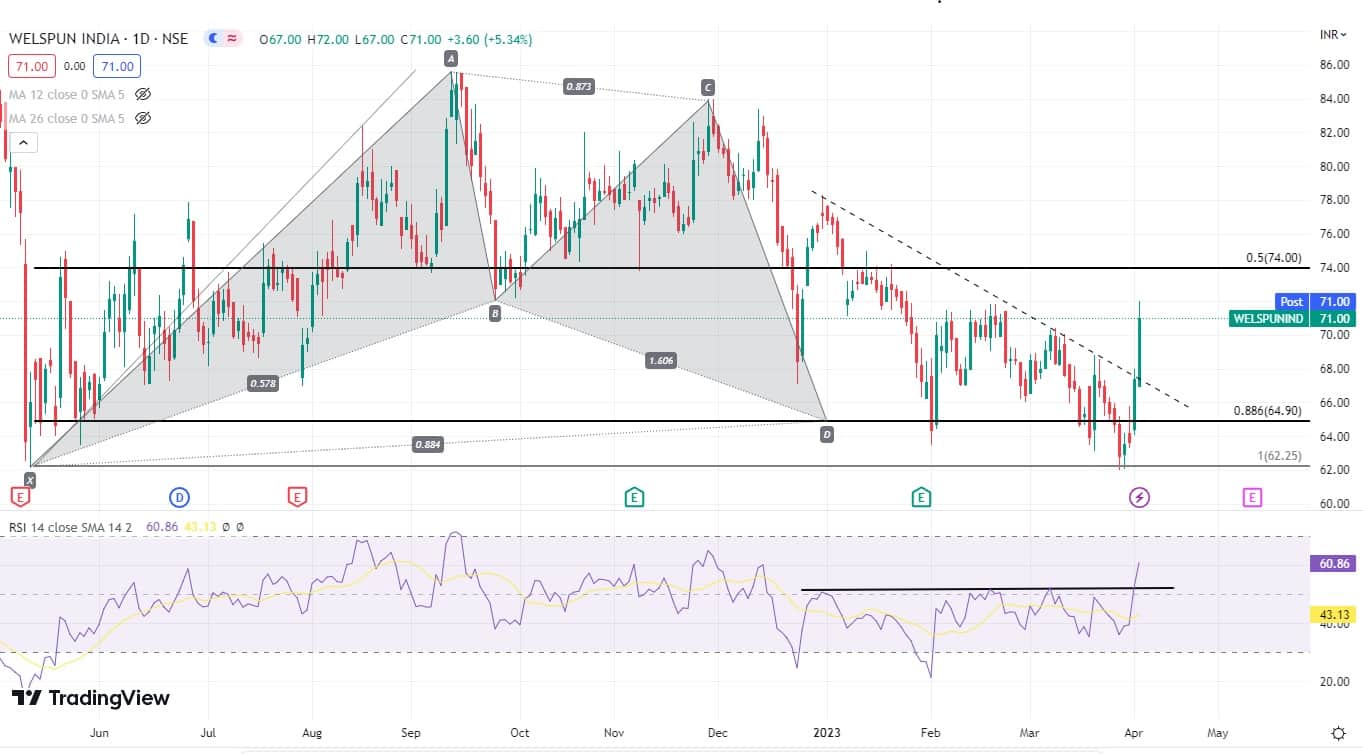The image size is (1363, 754).
Task: Click the 0.00 spread value
Action: pyautogui.click(x=74, y=66)
